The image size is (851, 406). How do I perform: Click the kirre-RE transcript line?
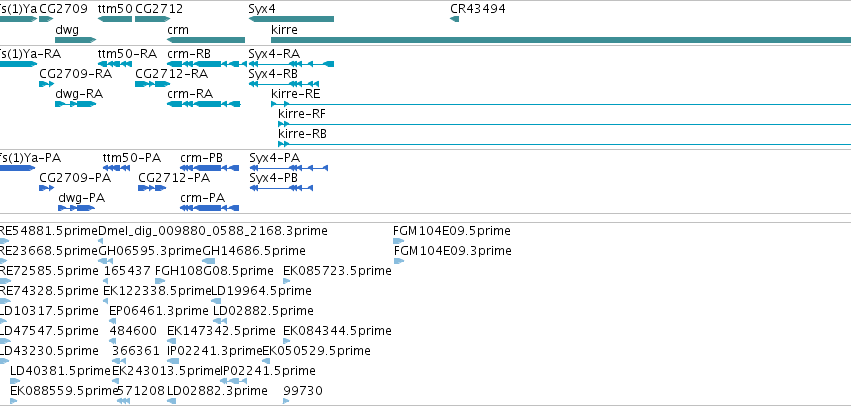[x=561, y=104]
